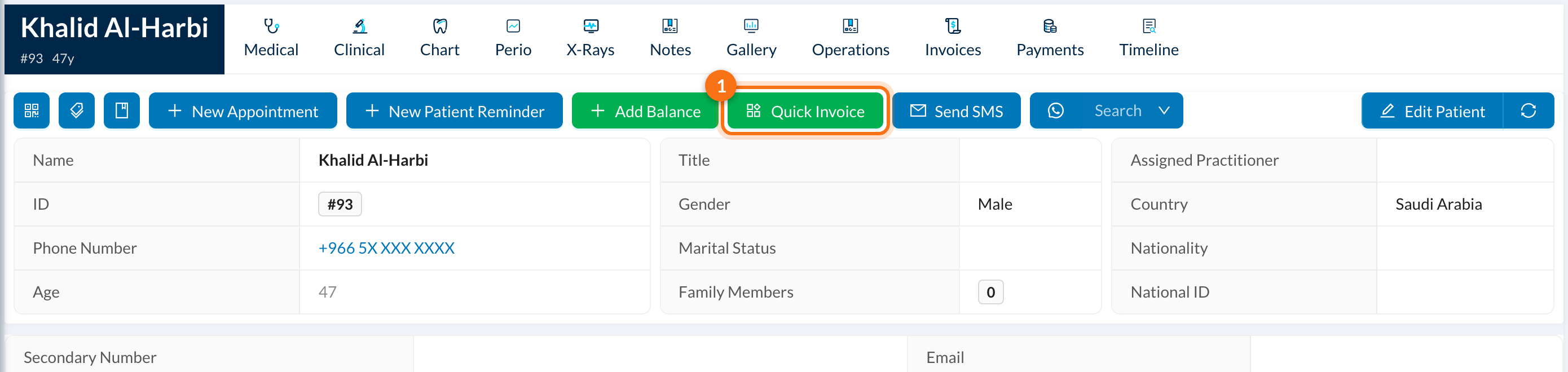Screen dimensions: 1568x372
Task: Click the Assigned Practitioner label
Action: click(x=1204, y=160)
